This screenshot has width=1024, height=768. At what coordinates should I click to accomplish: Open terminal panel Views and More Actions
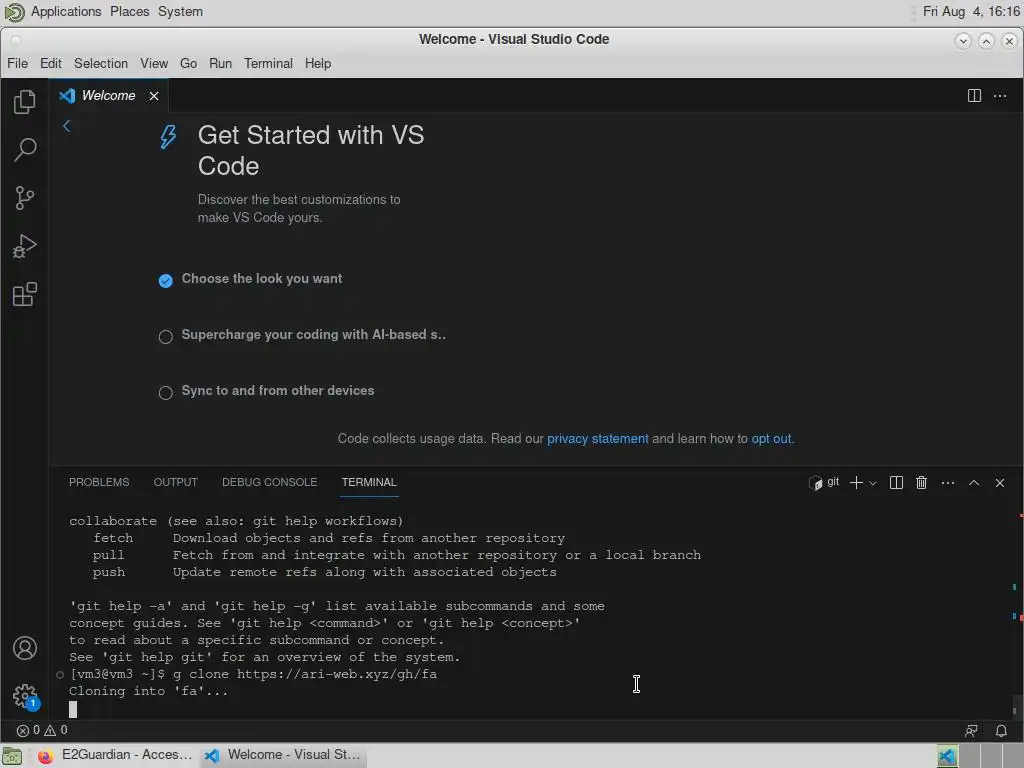point(948,483)
